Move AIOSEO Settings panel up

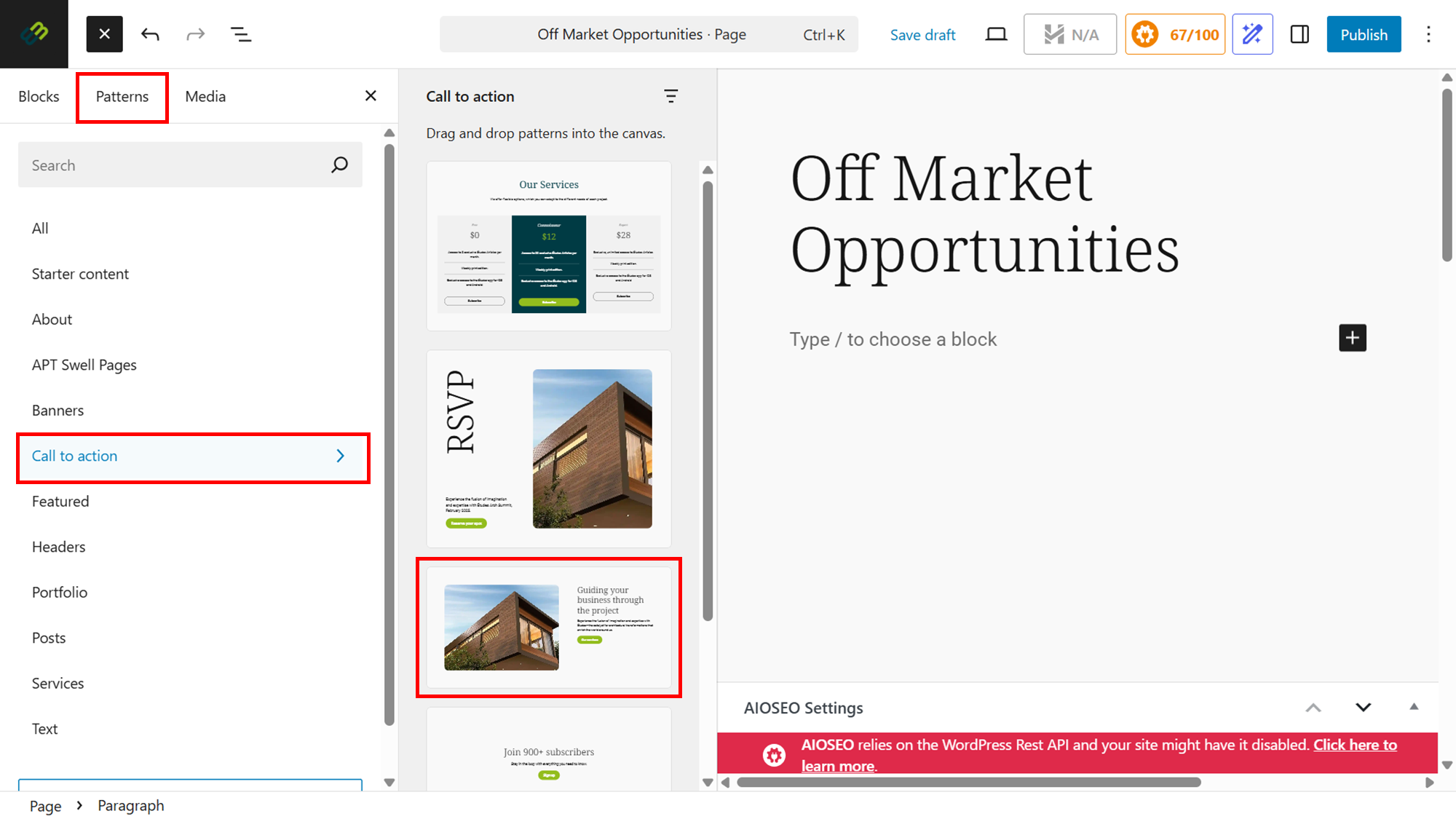coord(1313,708)
